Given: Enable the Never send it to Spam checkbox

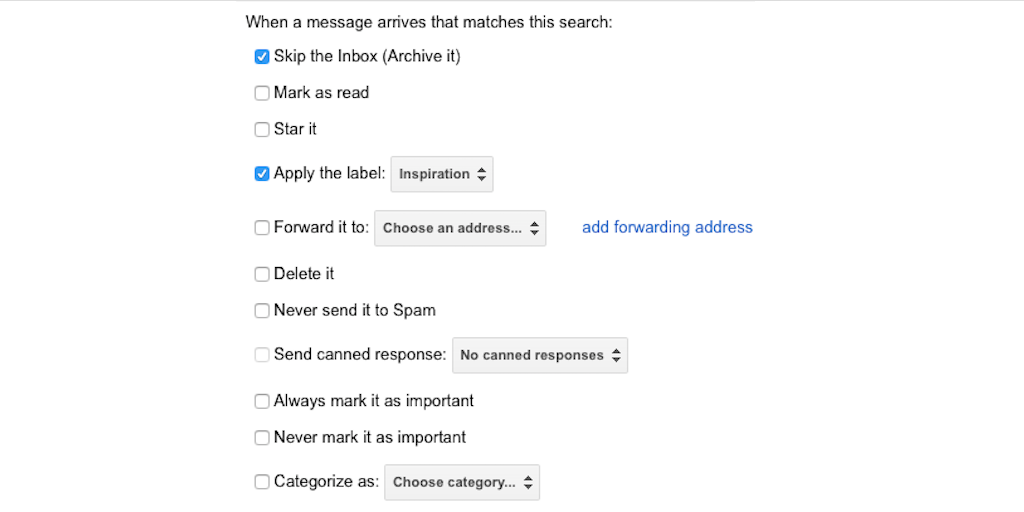Looking at the screenshot, I should 262,311.
